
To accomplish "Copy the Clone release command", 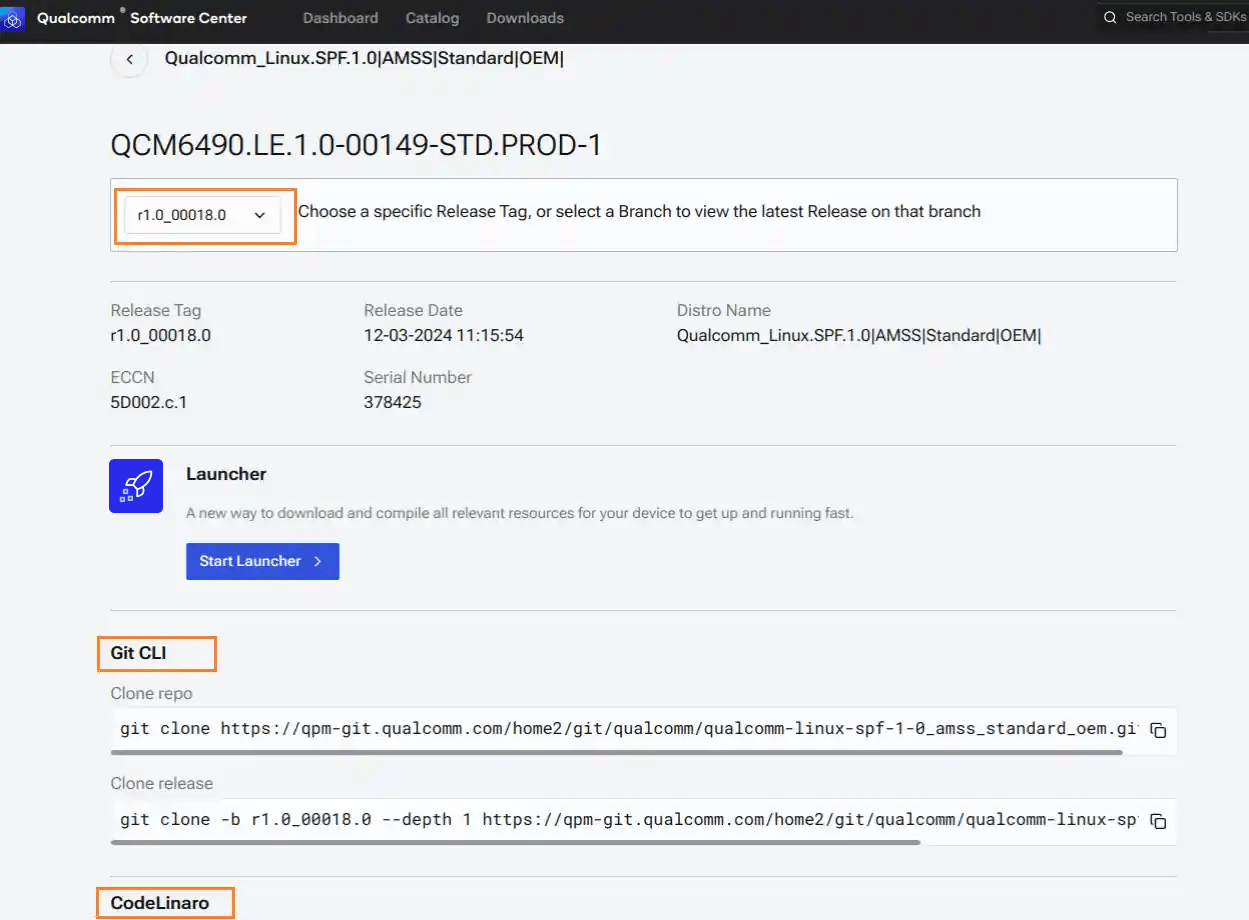I will click(x=1158, y=821).
